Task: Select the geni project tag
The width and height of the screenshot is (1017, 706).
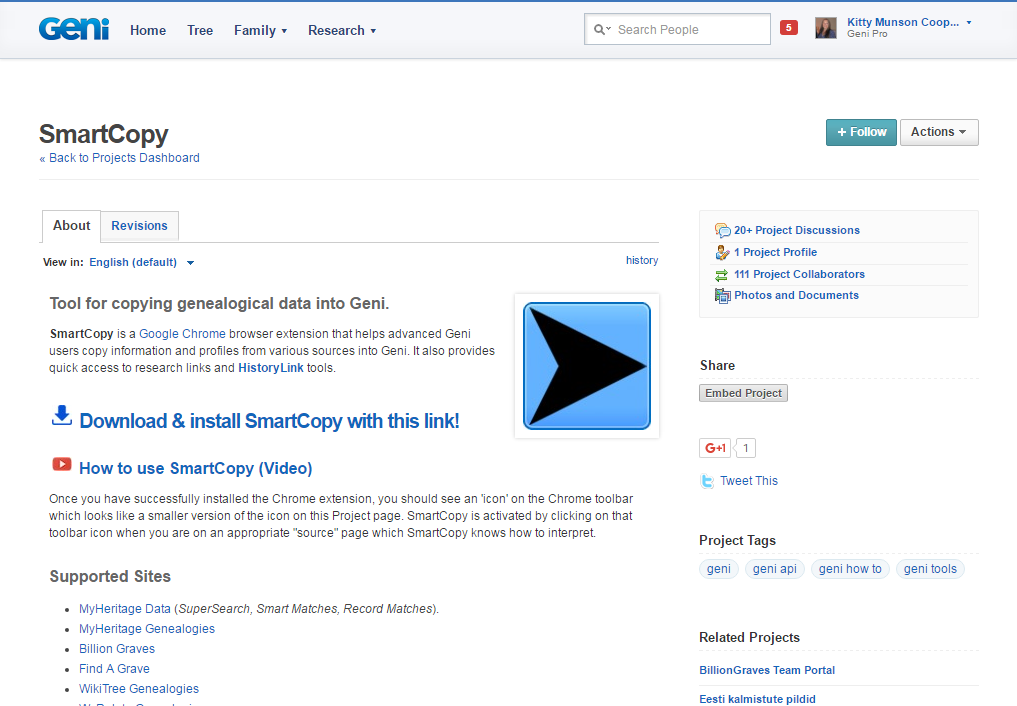Action: (719, 569)
